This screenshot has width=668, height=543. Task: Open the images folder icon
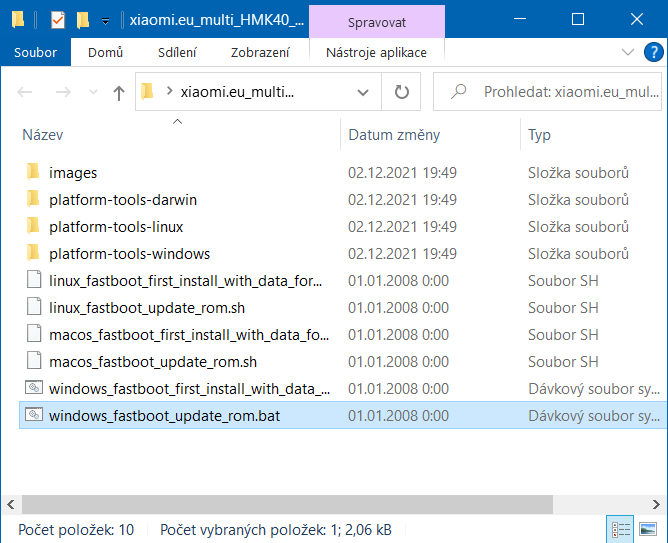[x=33, y=172]
